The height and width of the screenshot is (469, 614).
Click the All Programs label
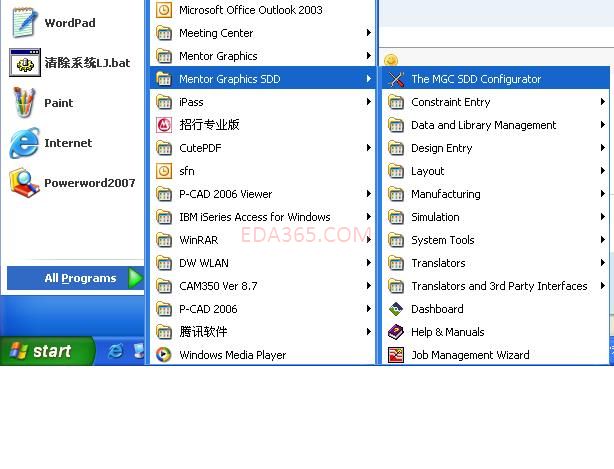coord(80,278)
